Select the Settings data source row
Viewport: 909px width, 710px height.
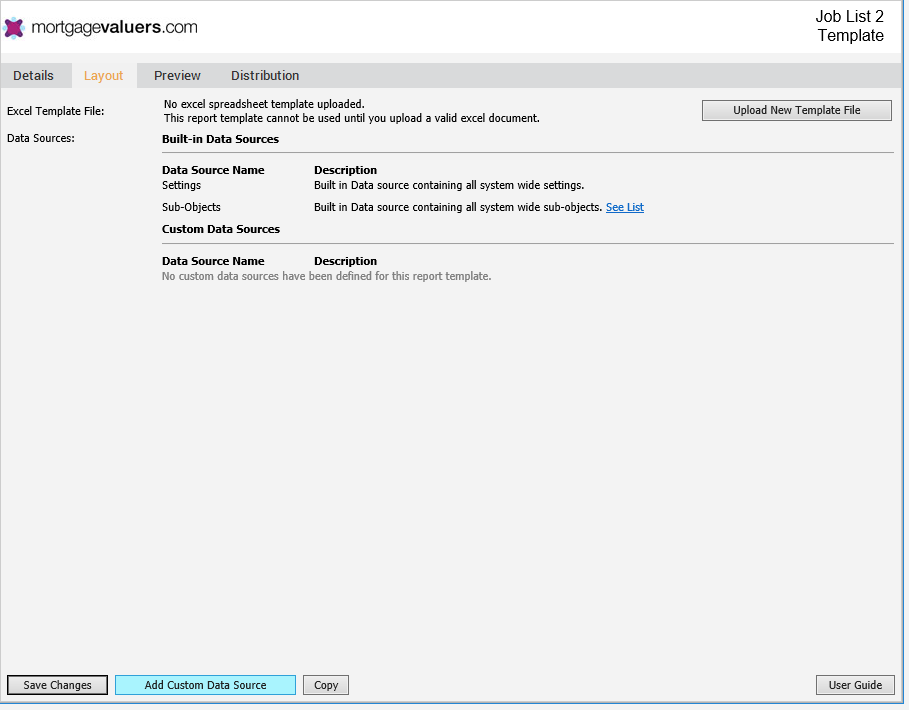(528, 185)
